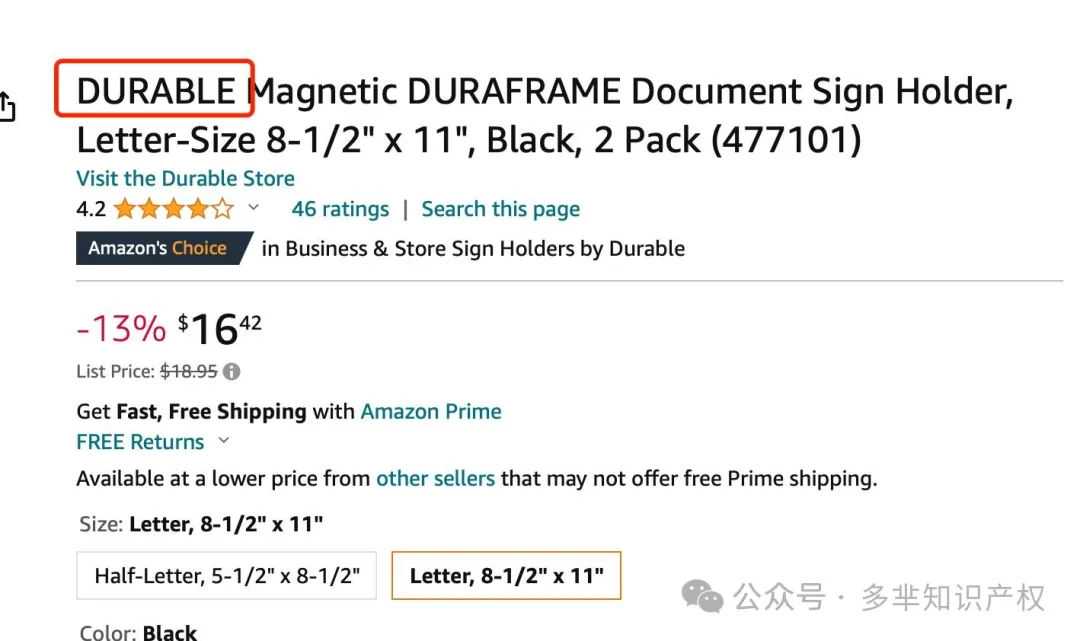Viewport: 1080px width, 641px height.
Task: Click the WeChat logo watermark
Action: coord(702,596)
